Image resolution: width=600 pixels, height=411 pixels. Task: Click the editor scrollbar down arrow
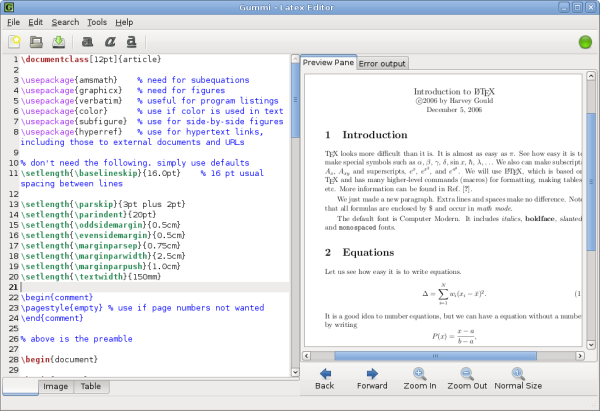[295, 372]
